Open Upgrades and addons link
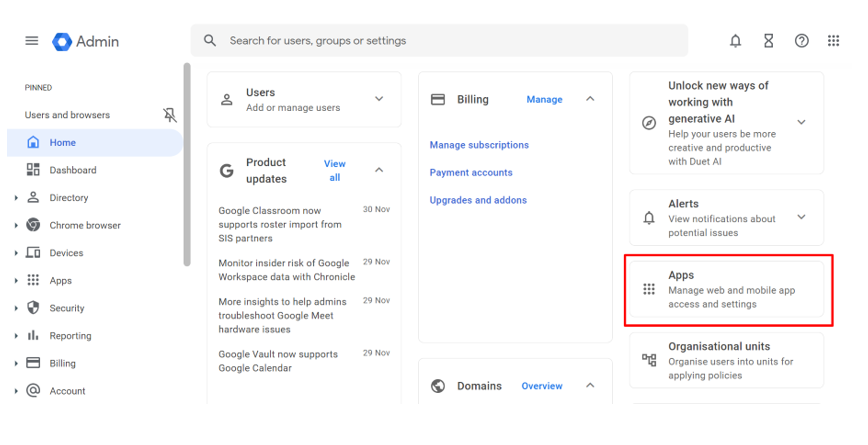The height and width of the screenshot is (445, 868). coord(478,200)
